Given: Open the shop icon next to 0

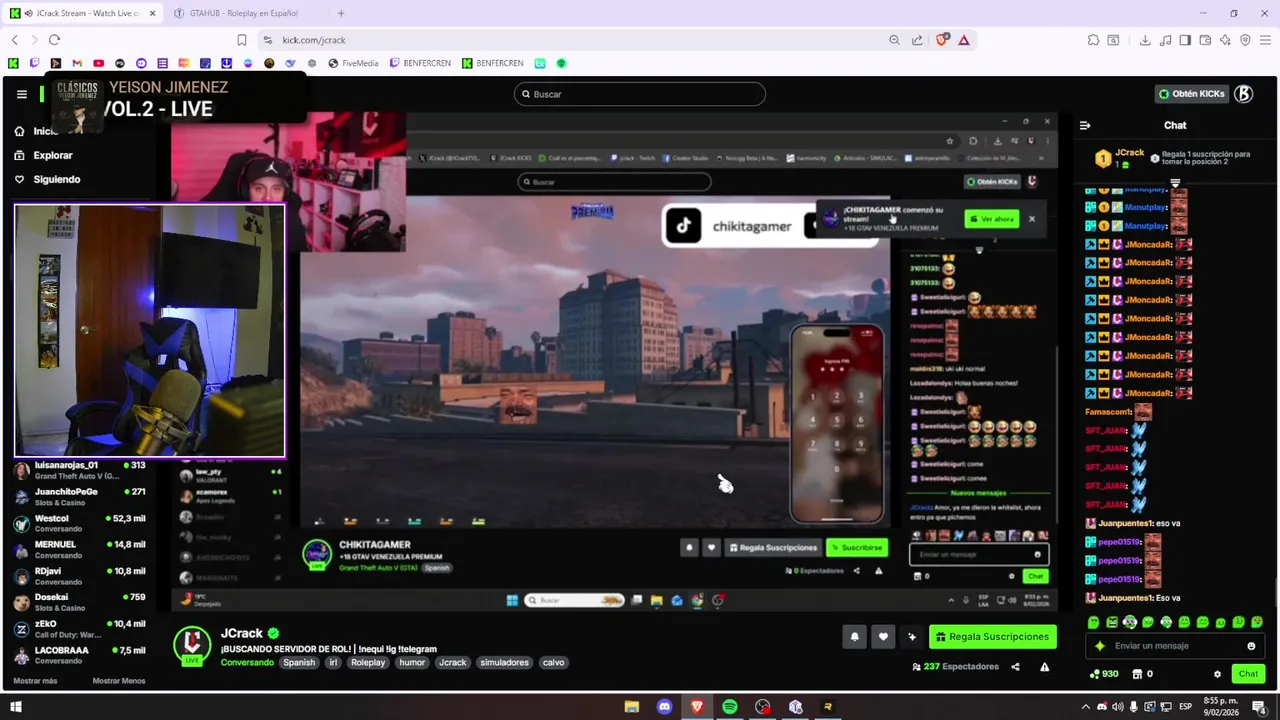Looking at the screenshot, I should [x=1137, y=674].
